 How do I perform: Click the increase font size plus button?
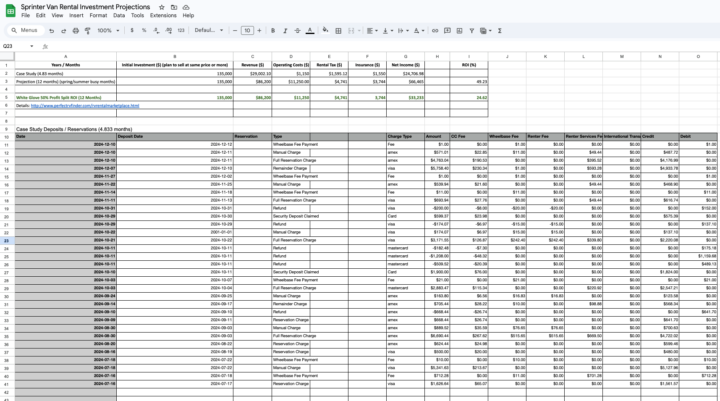click(x=260, y=30)
